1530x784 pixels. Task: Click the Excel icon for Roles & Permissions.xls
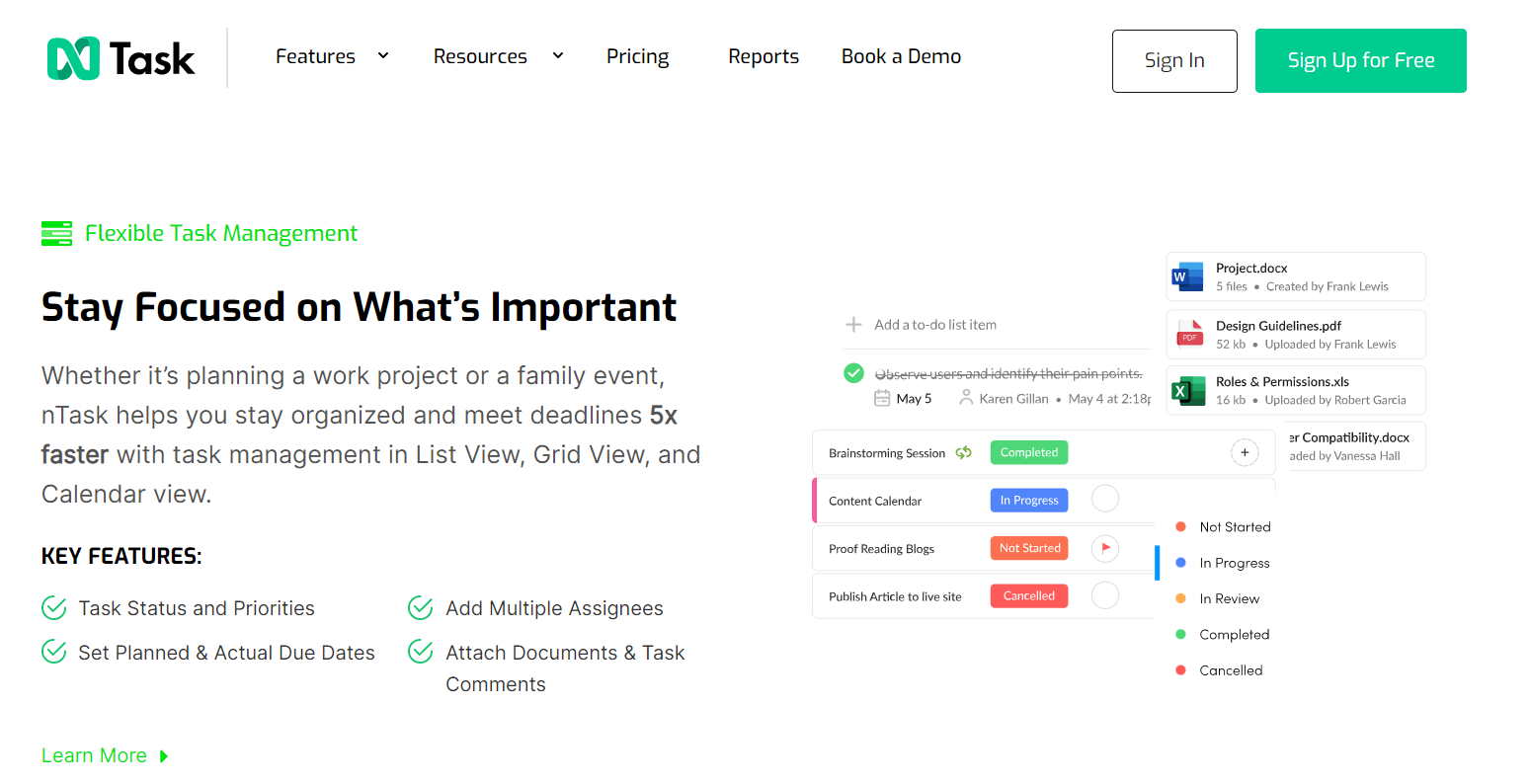(1187, 390)
